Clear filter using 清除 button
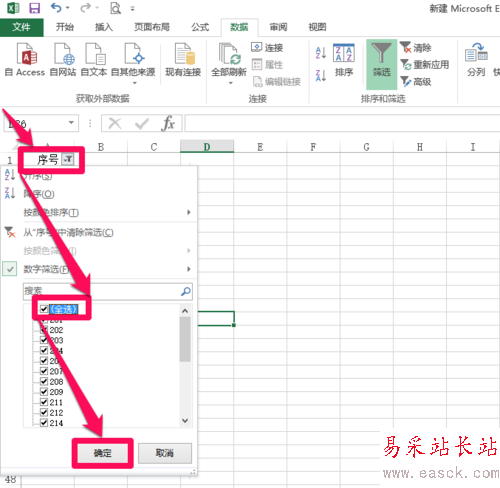 (416, 48)
